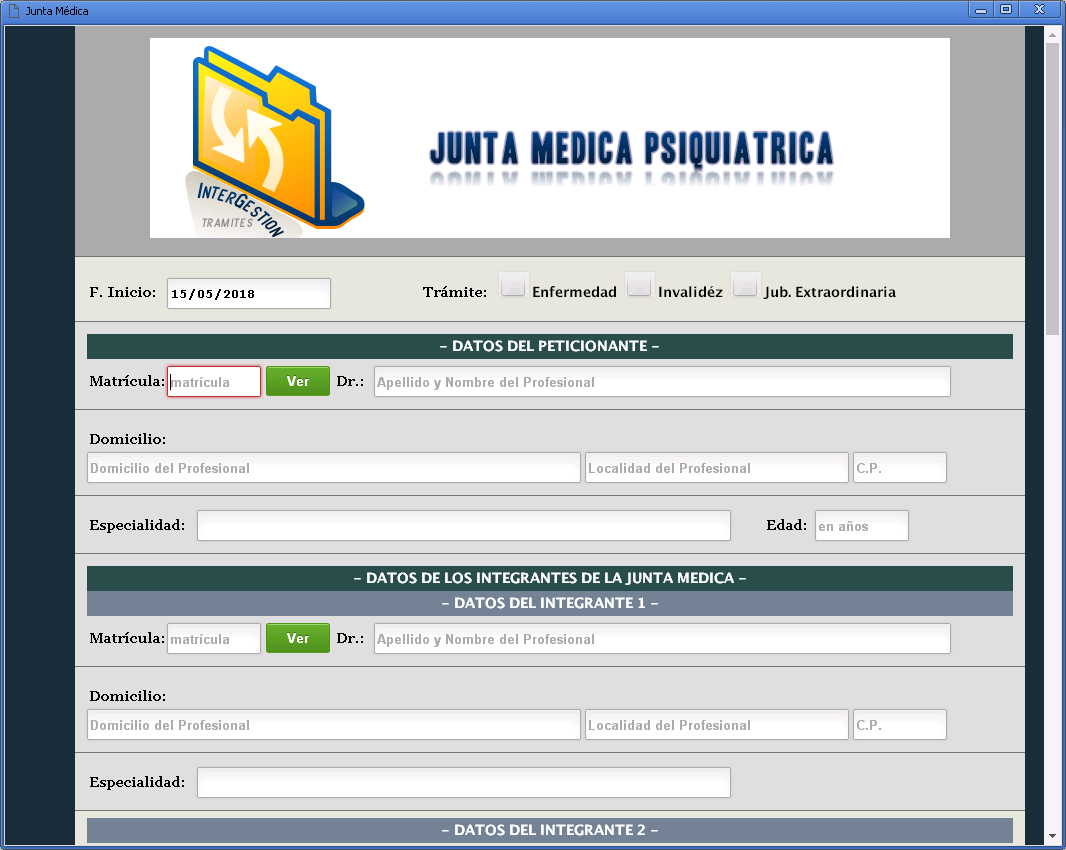
Task: Click the Trámite: label
Action: tap(455, 292)
